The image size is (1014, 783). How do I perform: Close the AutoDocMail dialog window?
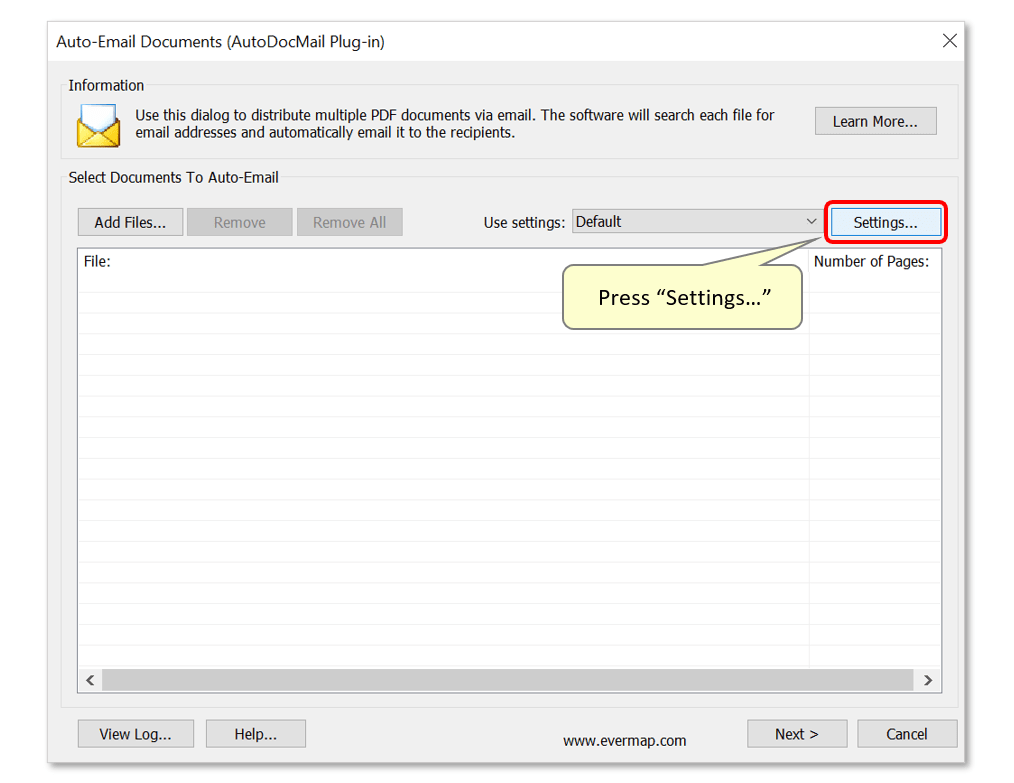949,41
